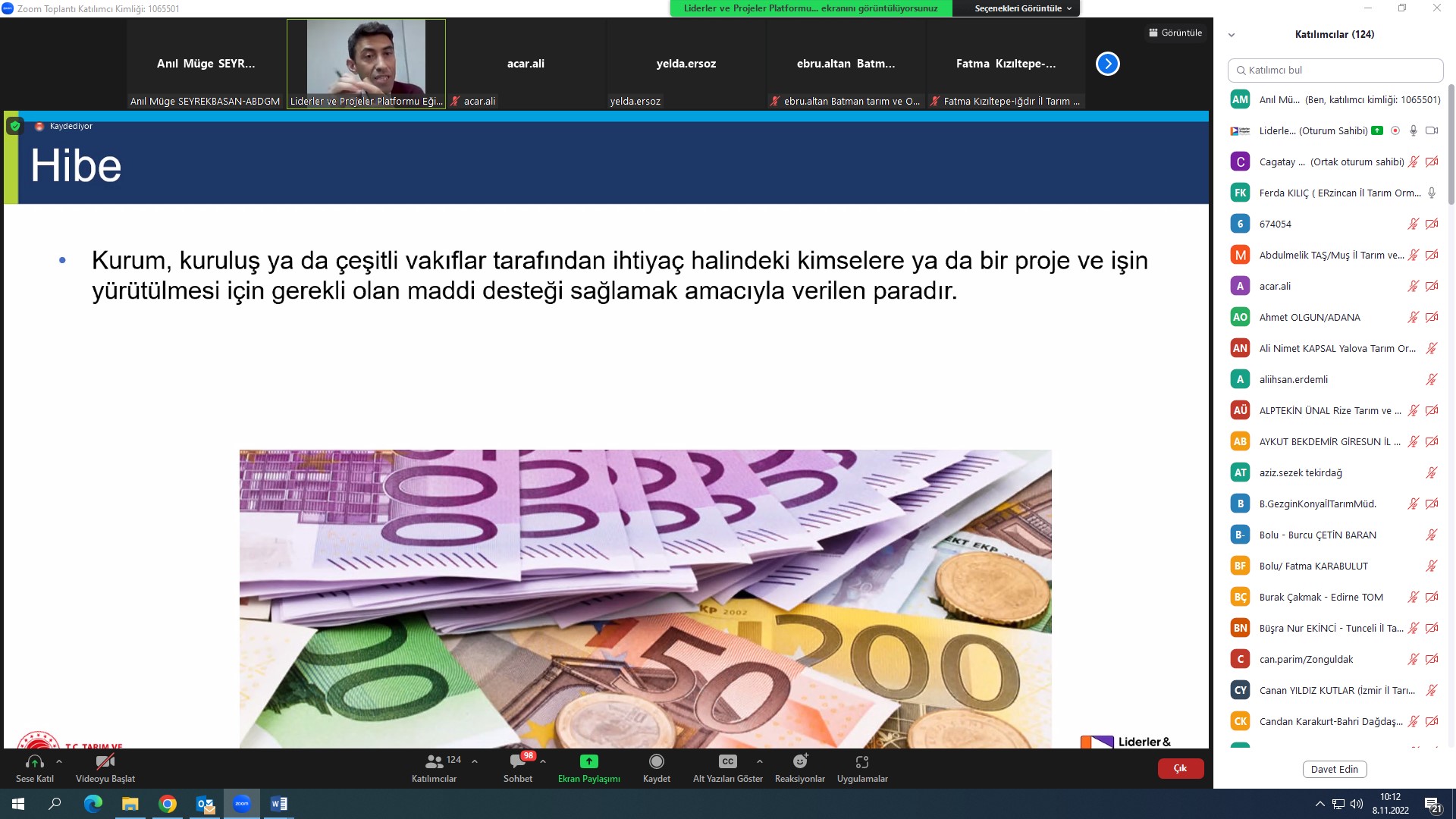The height and width of the screenshot is (819, 1456).
Task: Show next participants with blue arrow
Action: (x=1107, y=64)
